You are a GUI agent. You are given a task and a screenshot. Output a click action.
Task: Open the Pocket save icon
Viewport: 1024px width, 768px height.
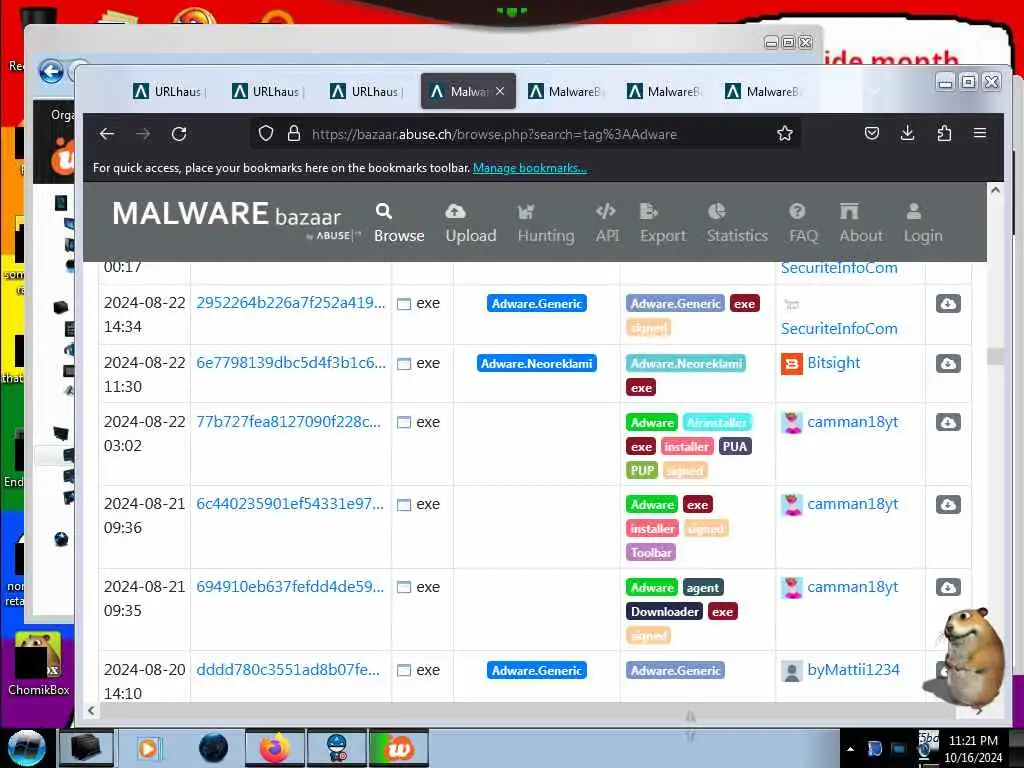(x=872, y=134)
